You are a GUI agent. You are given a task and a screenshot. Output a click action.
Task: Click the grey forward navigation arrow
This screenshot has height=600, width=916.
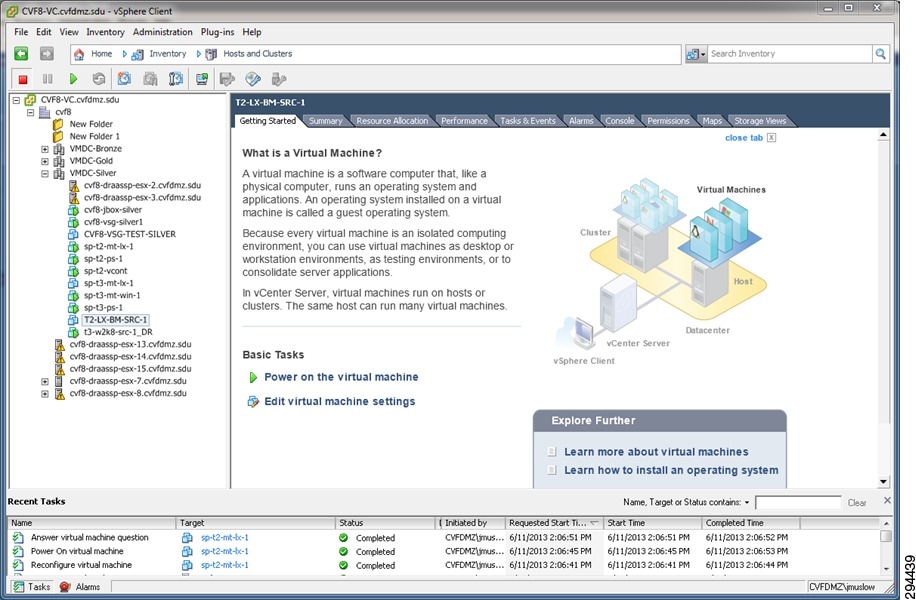pos(47,54)
